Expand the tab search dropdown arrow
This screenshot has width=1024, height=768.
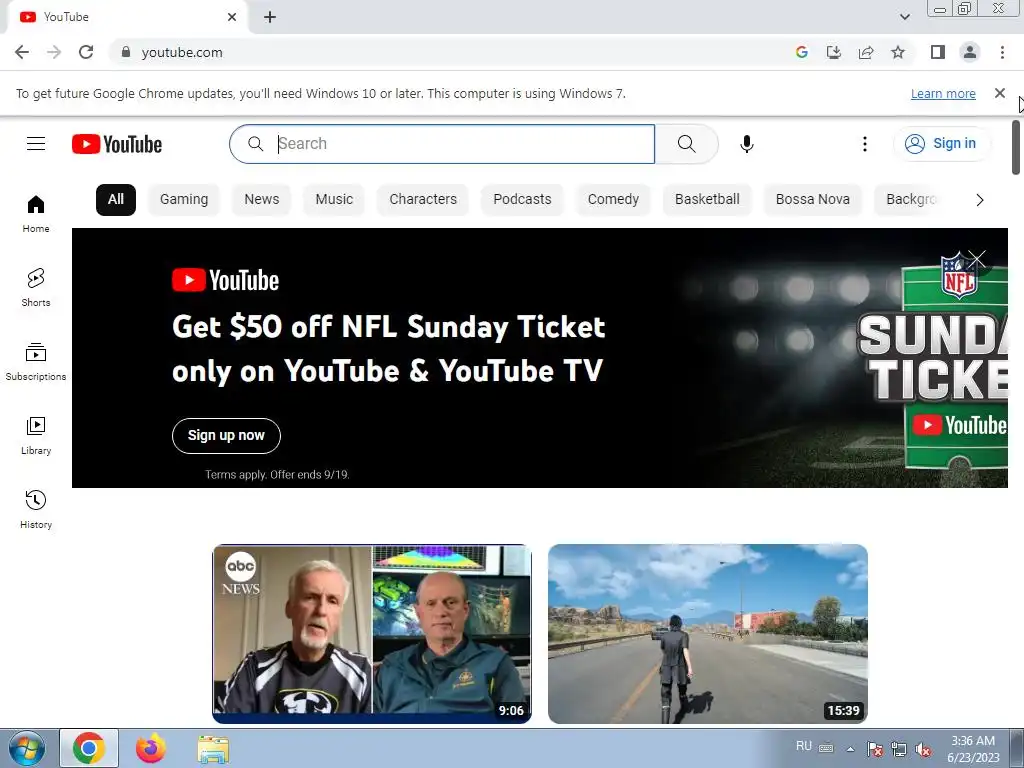coord(904,17)
